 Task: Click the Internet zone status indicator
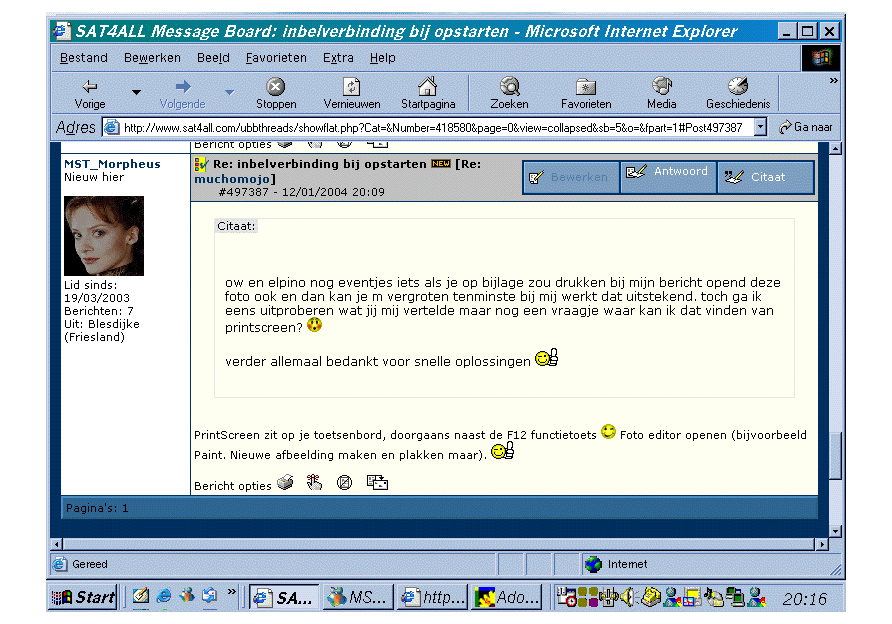click(617, 564)
